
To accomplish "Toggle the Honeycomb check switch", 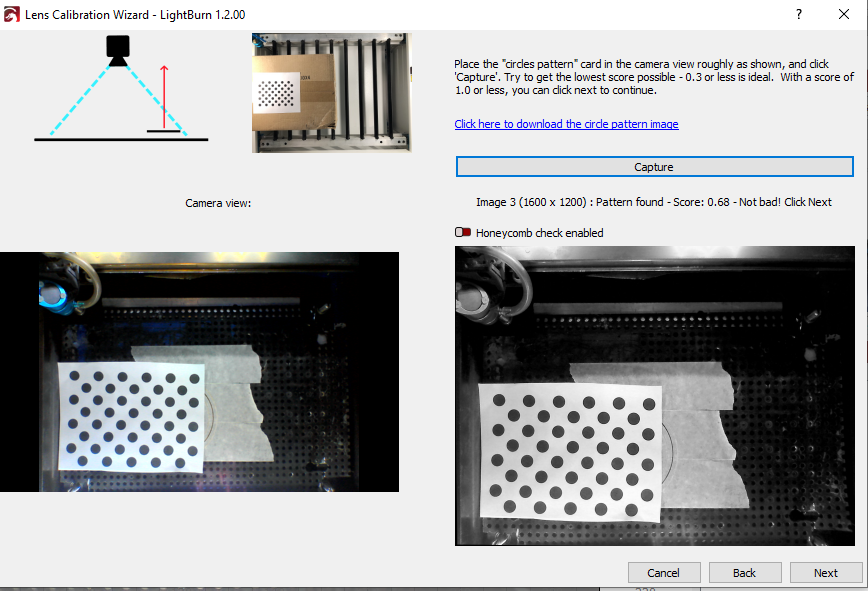I will (463, 232).
